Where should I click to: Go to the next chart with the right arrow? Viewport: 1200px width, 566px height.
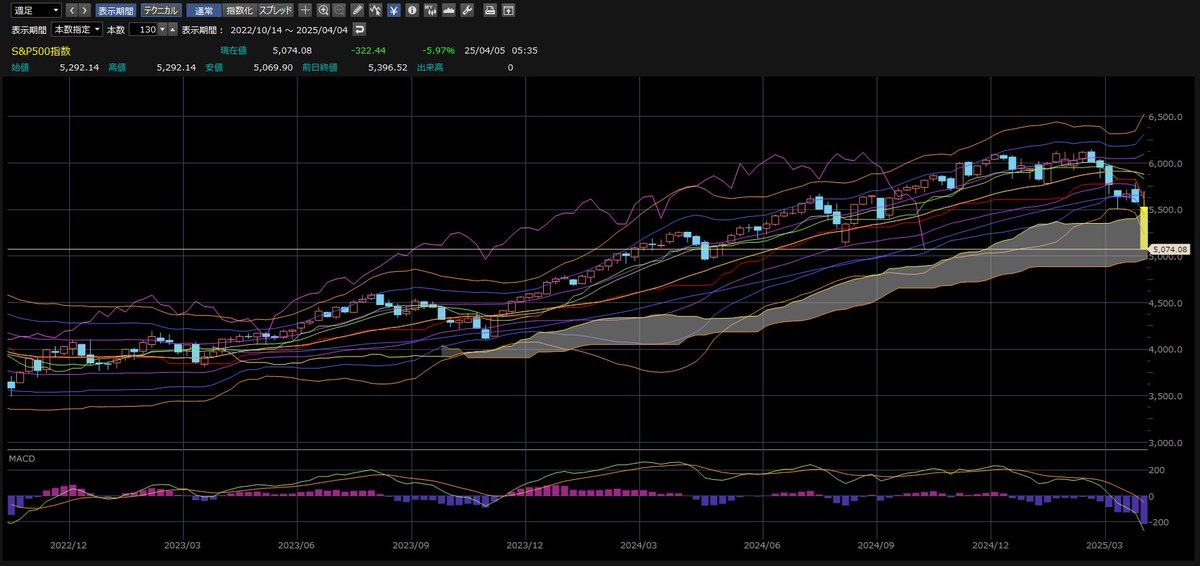coord(85,10)
